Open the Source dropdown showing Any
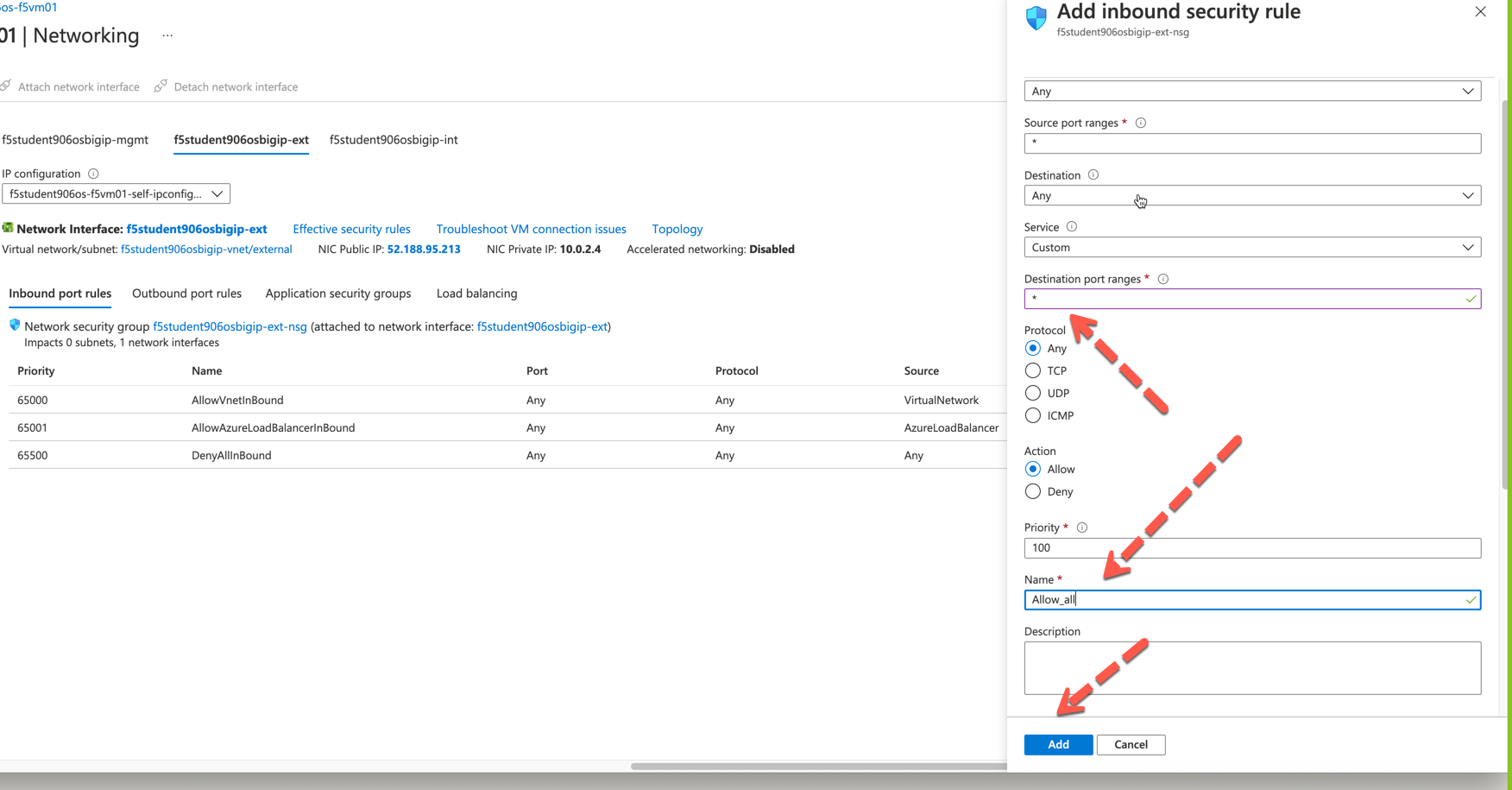 click(1252, 92)
